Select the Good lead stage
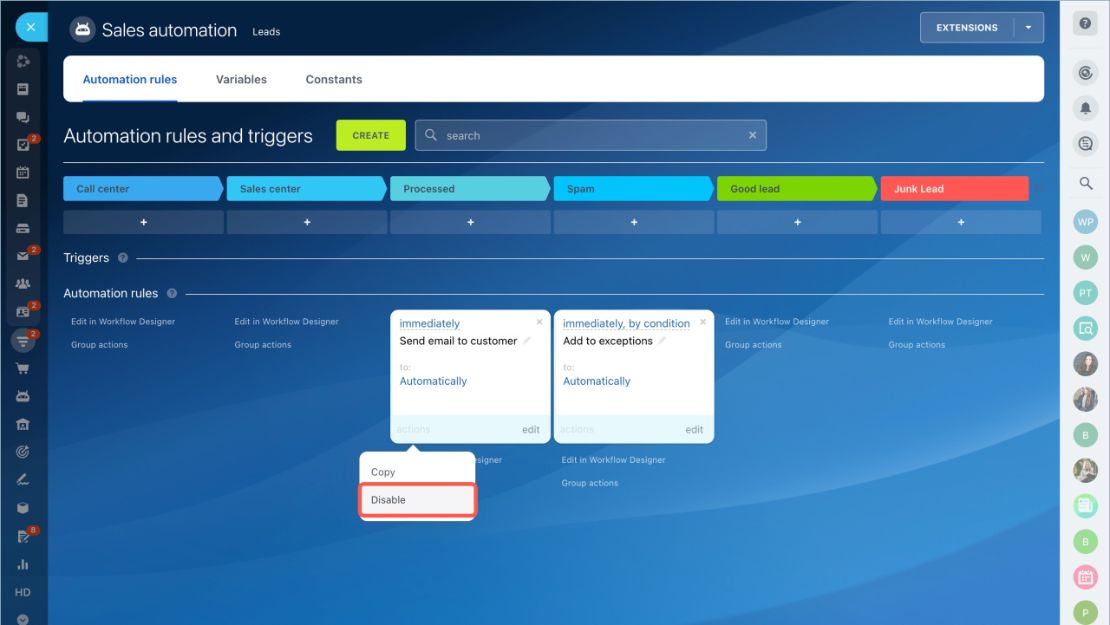This screenshot has width=1110, height=625. pos(797,189)
